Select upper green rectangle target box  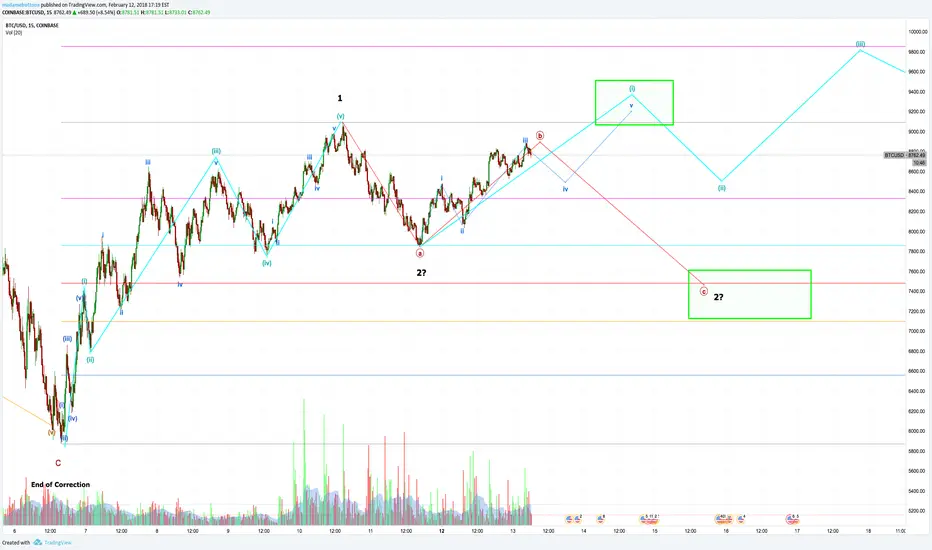coord(634,102)
